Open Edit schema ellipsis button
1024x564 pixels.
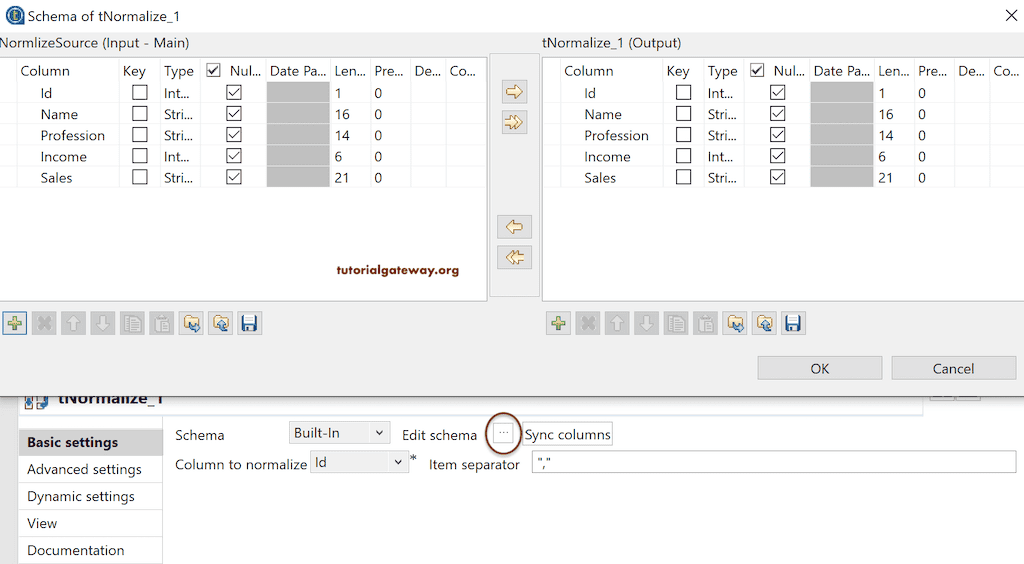[504, 433]
